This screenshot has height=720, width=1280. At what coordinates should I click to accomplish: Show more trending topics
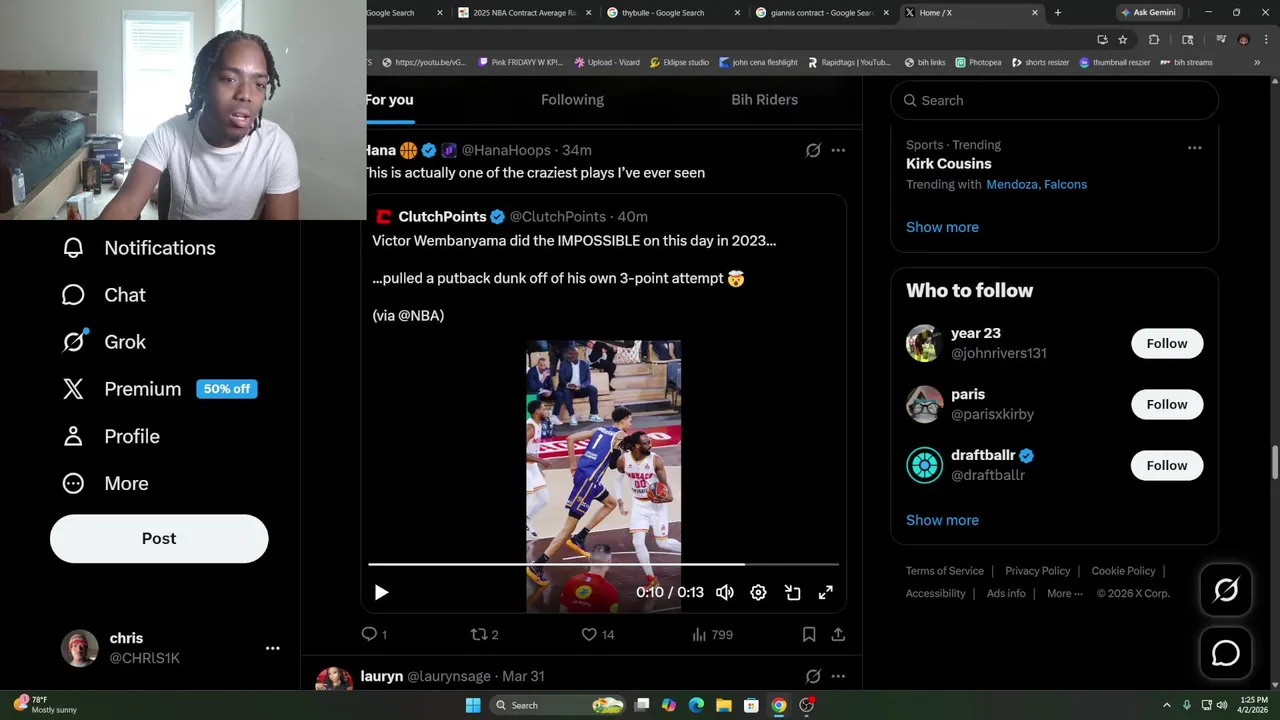[942, 227]
